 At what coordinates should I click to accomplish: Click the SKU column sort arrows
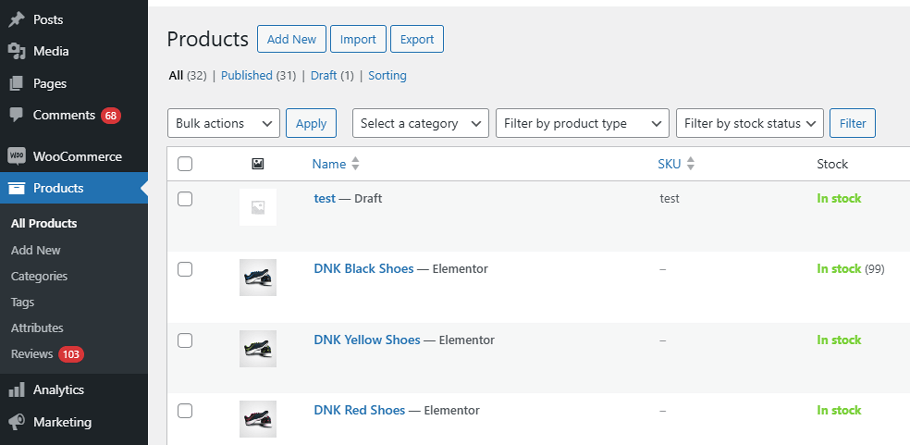(690, 164)
